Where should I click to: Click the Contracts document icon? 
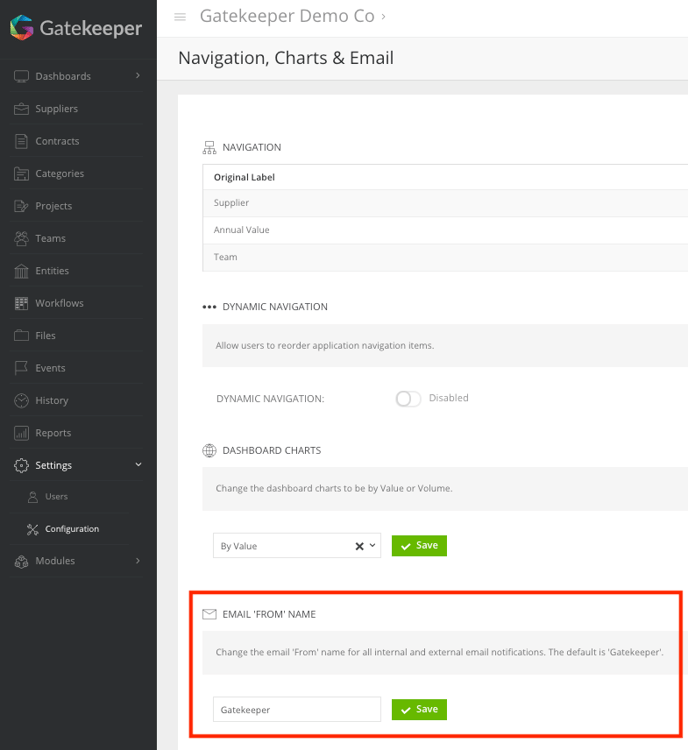21,141
